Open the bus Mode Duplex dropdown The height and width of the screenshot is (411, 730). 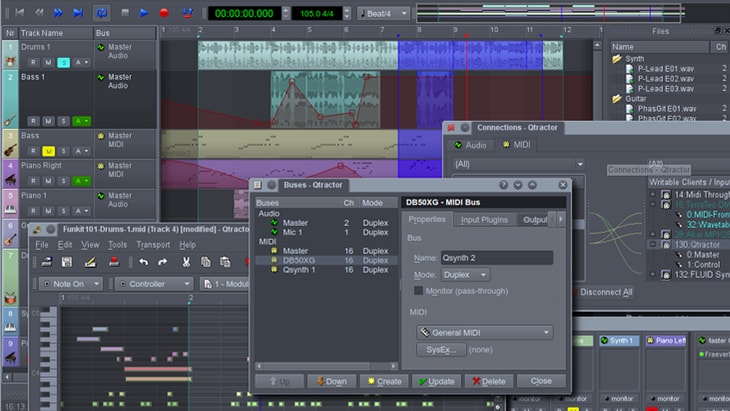coord(465,275)
